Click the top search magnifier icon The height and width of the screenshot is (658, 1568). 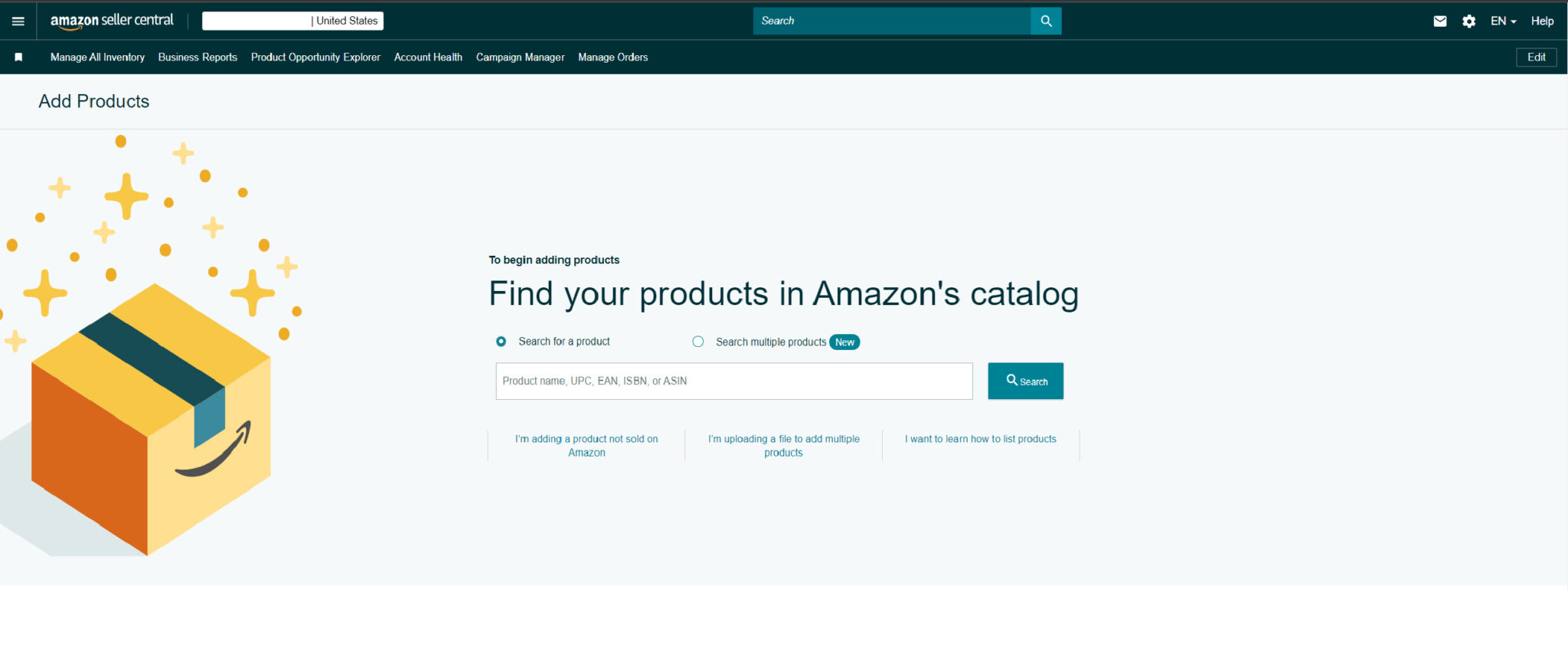click(x=1046, y=21)
